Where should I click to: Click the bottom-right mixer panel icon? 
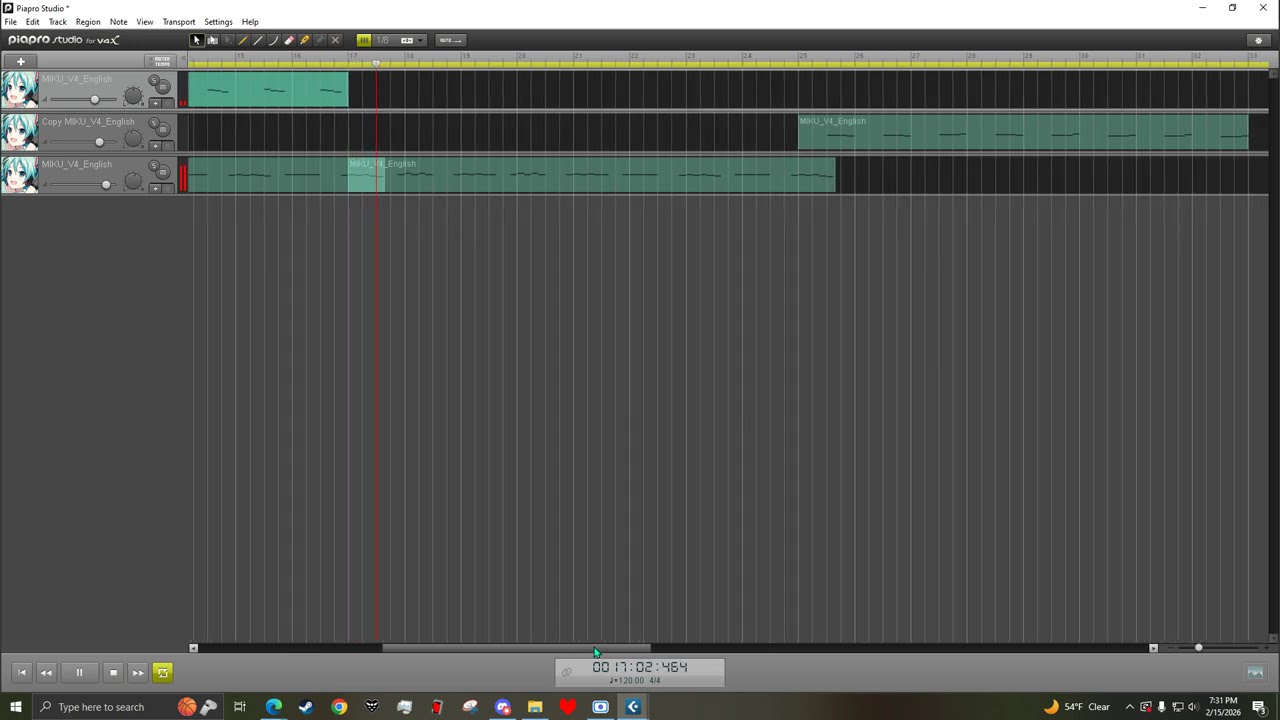(x=1255, y=673)
